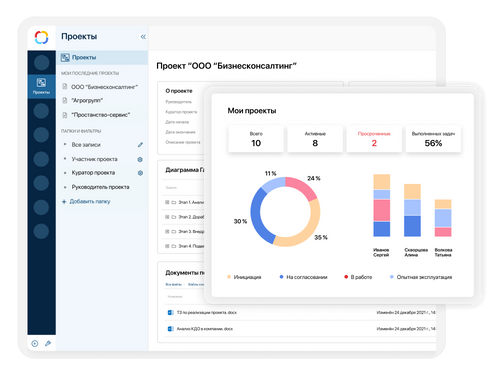Expand Этап 1 row in Gantt list
Viewport: 500px width, 368px height.
[167, 202]
